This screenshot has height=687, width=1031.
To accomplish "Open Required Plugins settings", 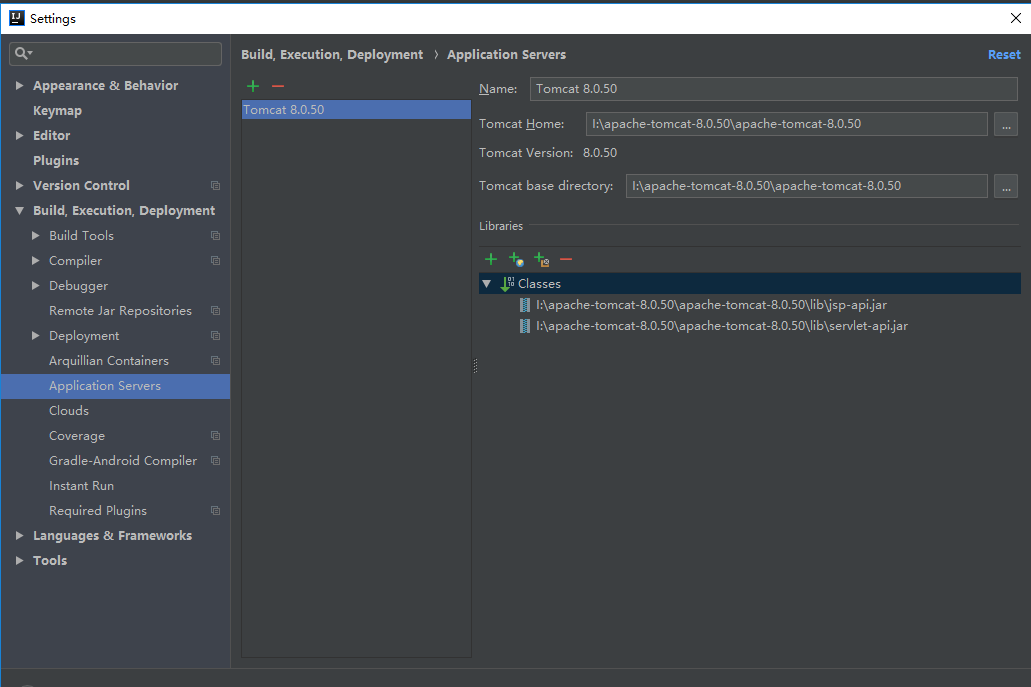I will coord(98,510).
